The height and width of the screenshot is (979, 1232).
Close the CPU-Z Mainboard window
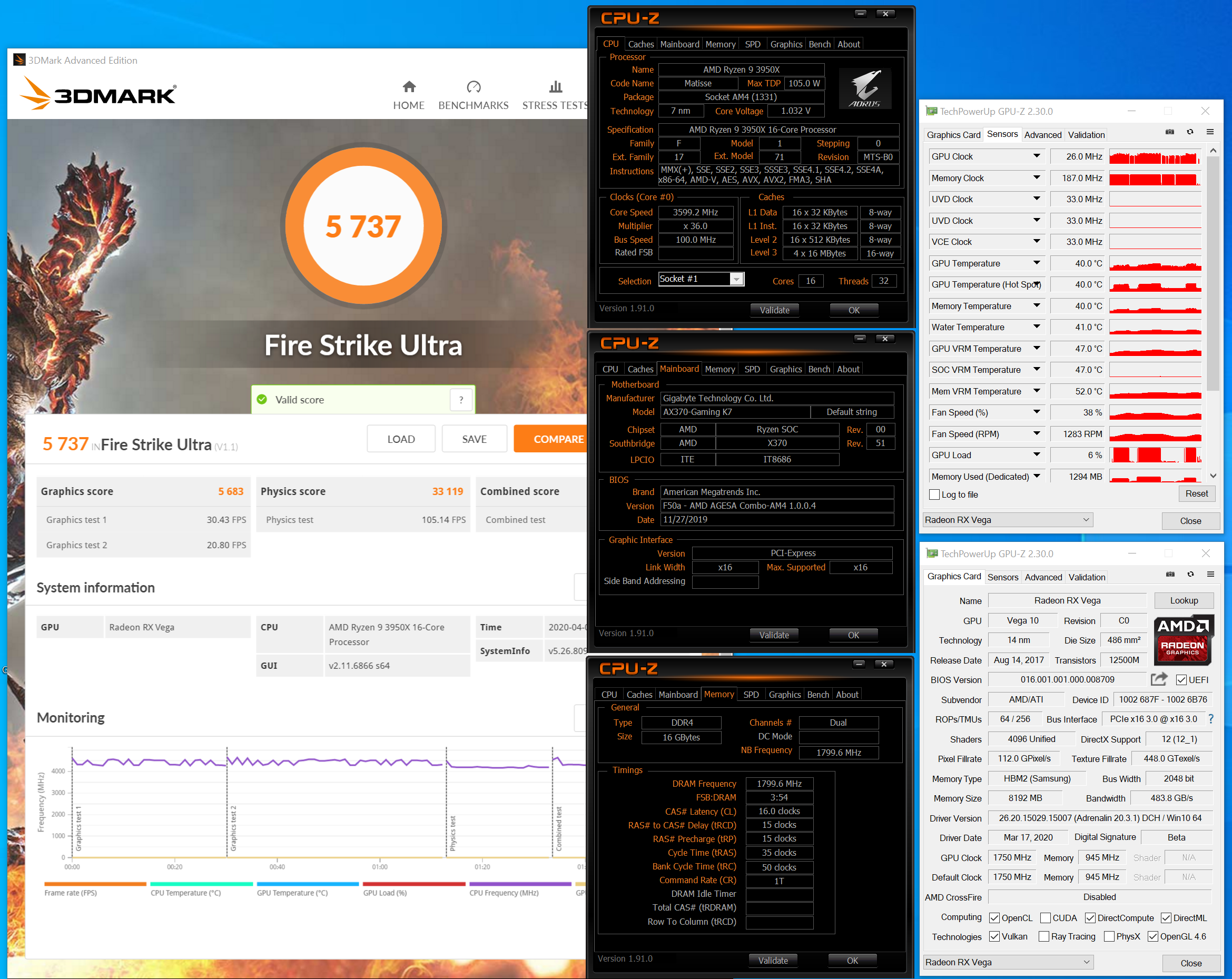885,339
